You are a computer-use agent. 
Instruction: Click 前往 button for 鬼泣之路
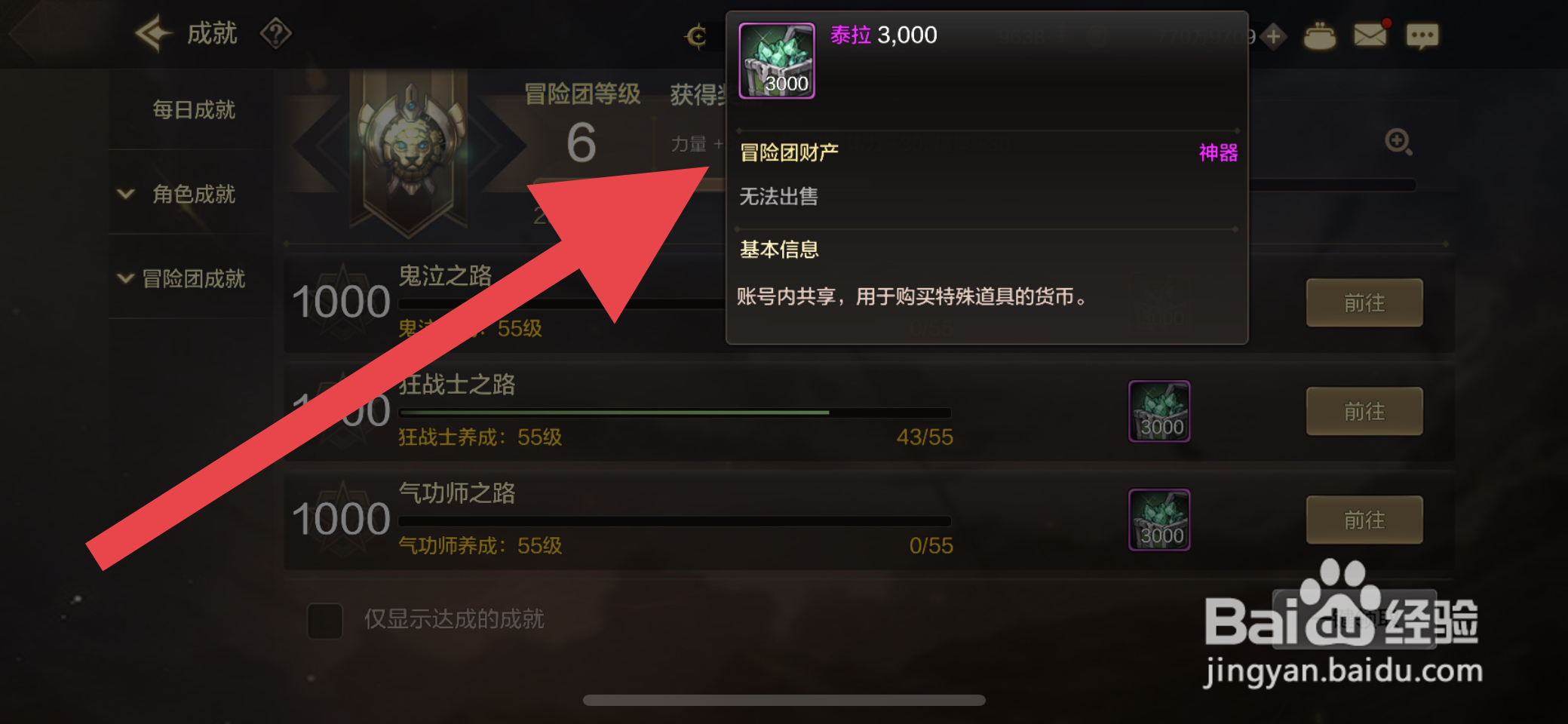click(x=1364, y=302)
